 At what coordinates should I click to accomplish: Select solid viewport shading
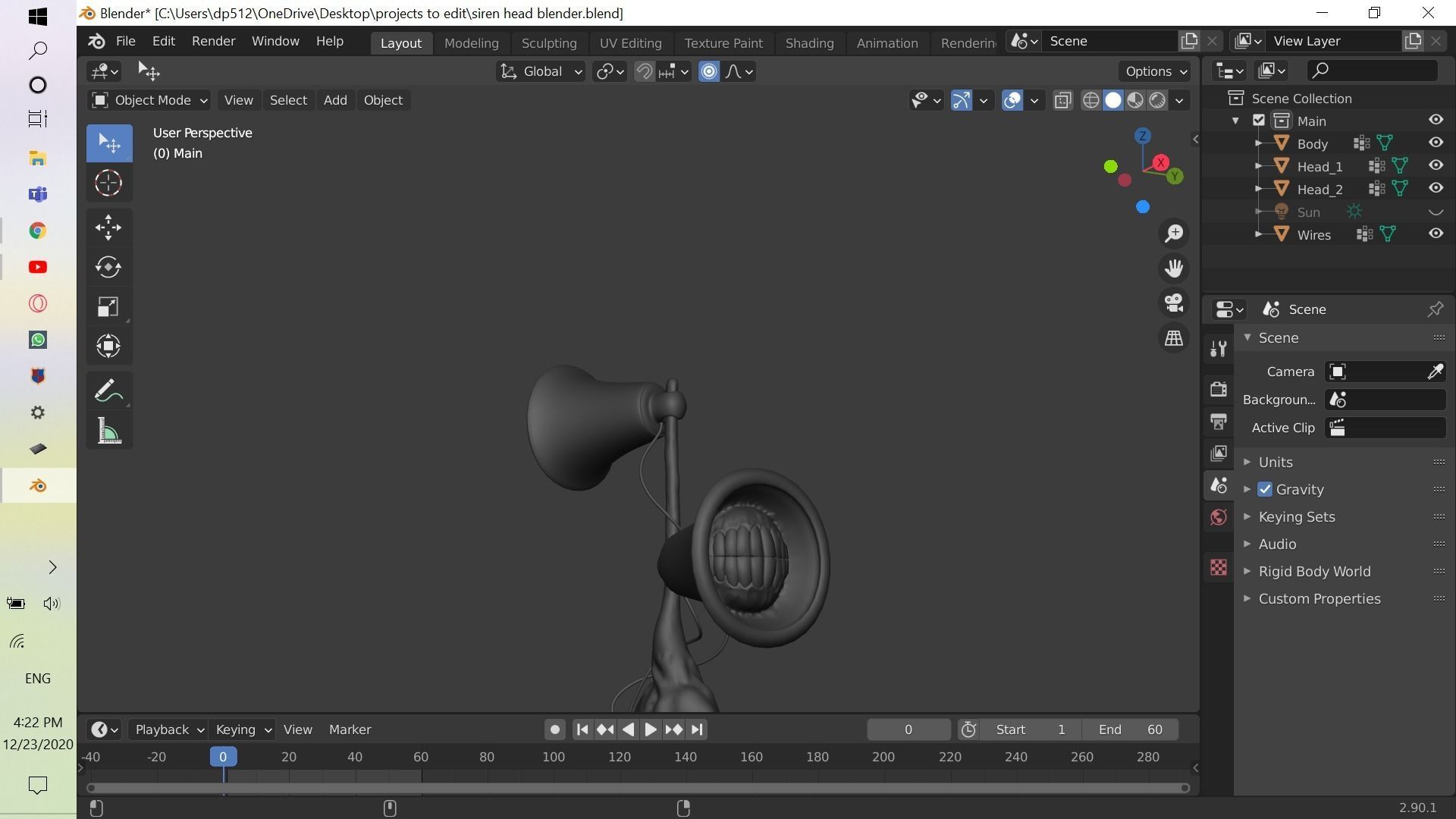click(x=1112, y=100)
